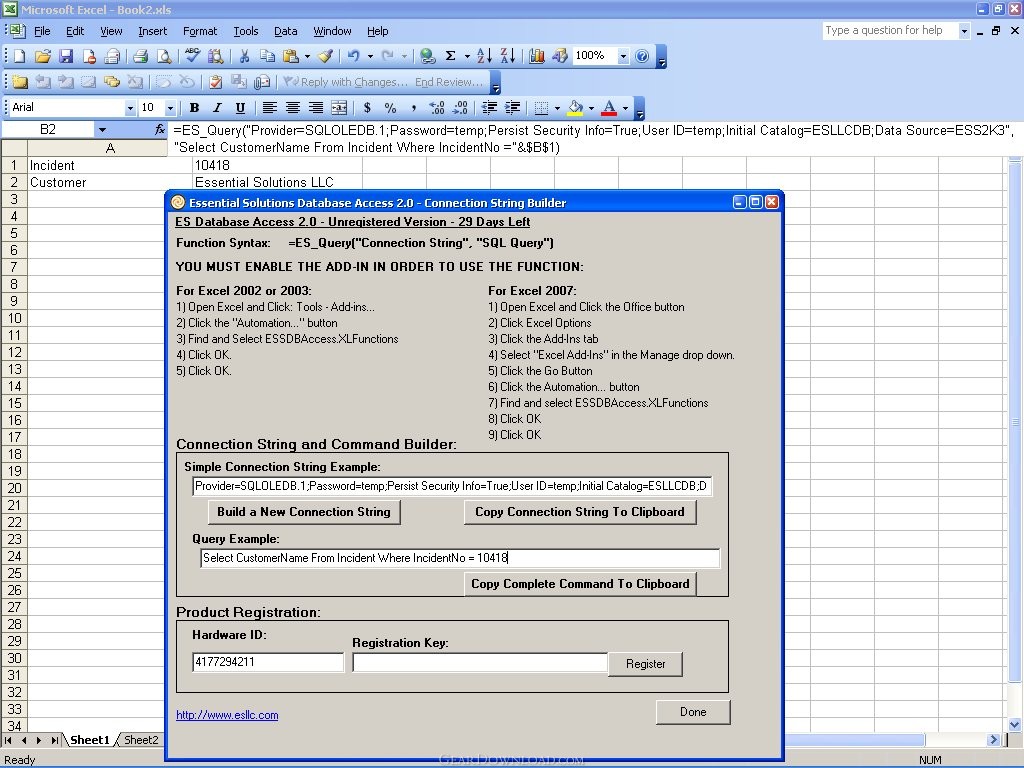Launch the Chart Wizard
The width and height of the screenshot is (1024, 768).
point(537,57)
